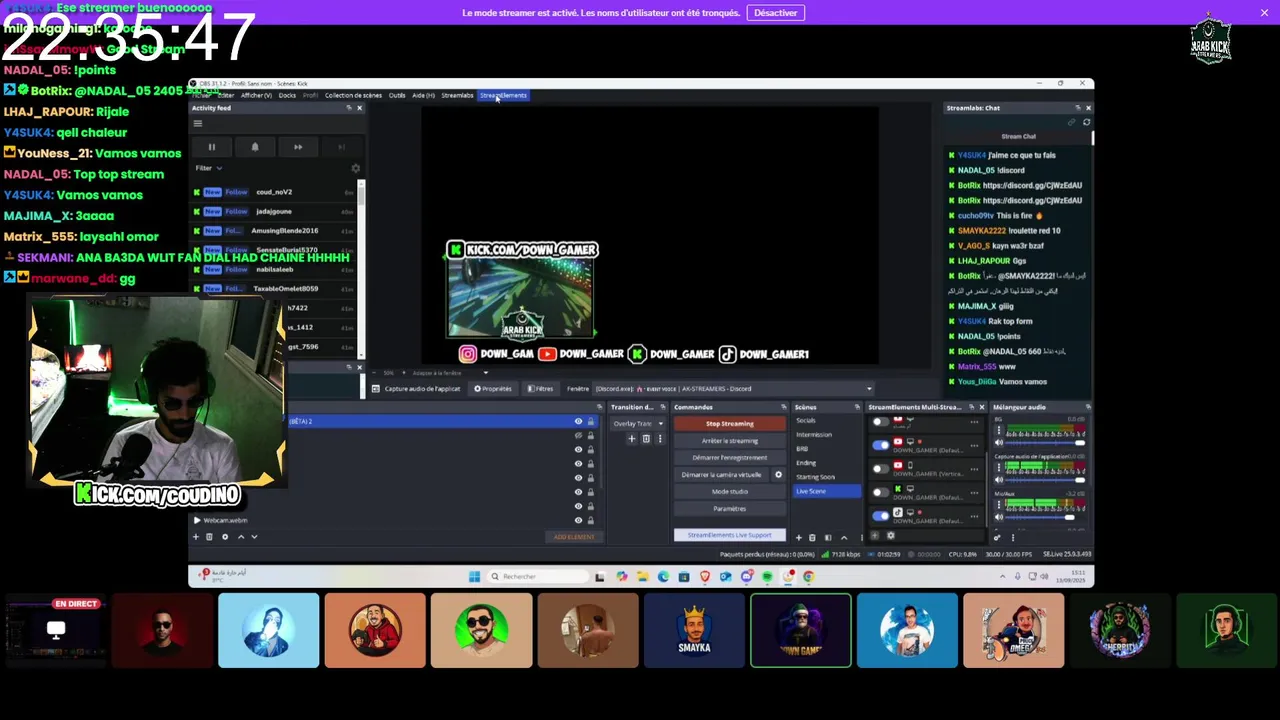Screen dimensions: 1280x720
Task: Adjust the Mic/Aux volume slider
Action: pyautogui.click(x=1045, y=517)
